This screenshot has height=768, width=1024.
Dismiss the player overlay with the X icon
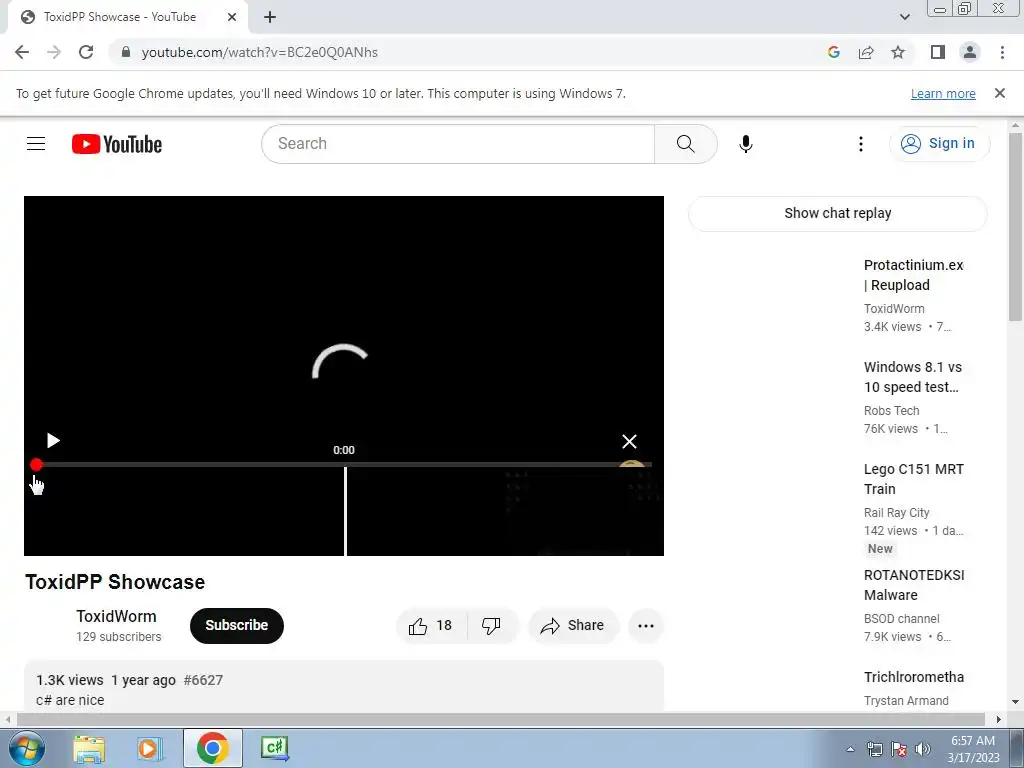click(x=629, y=441)
